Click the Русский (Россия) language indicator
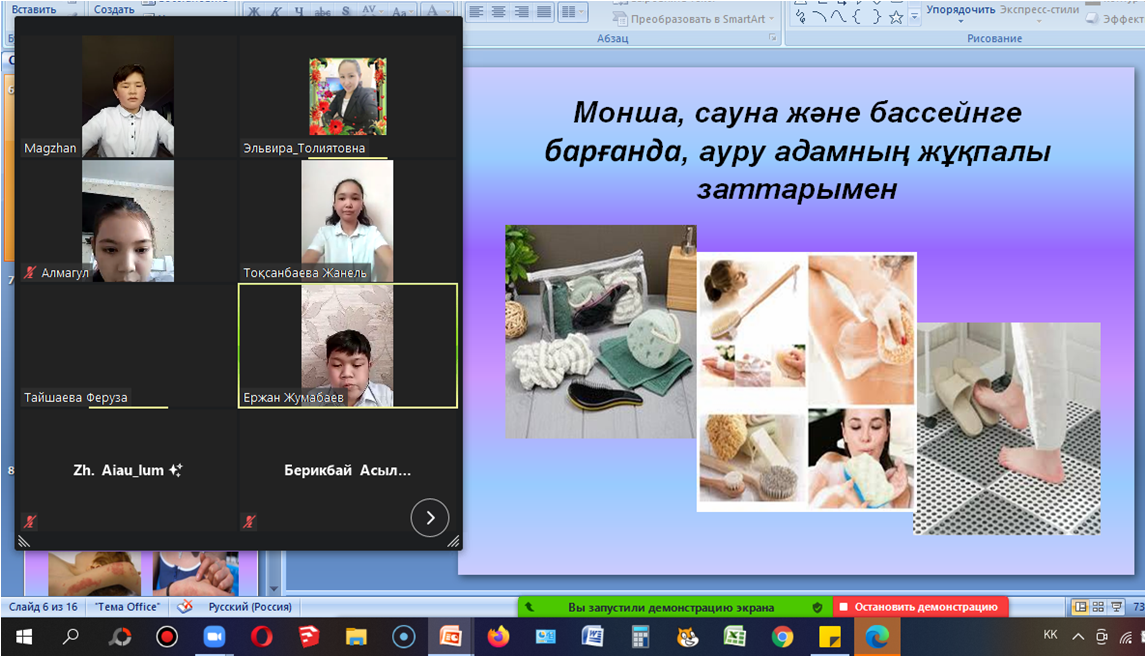 tap(250, 607)
